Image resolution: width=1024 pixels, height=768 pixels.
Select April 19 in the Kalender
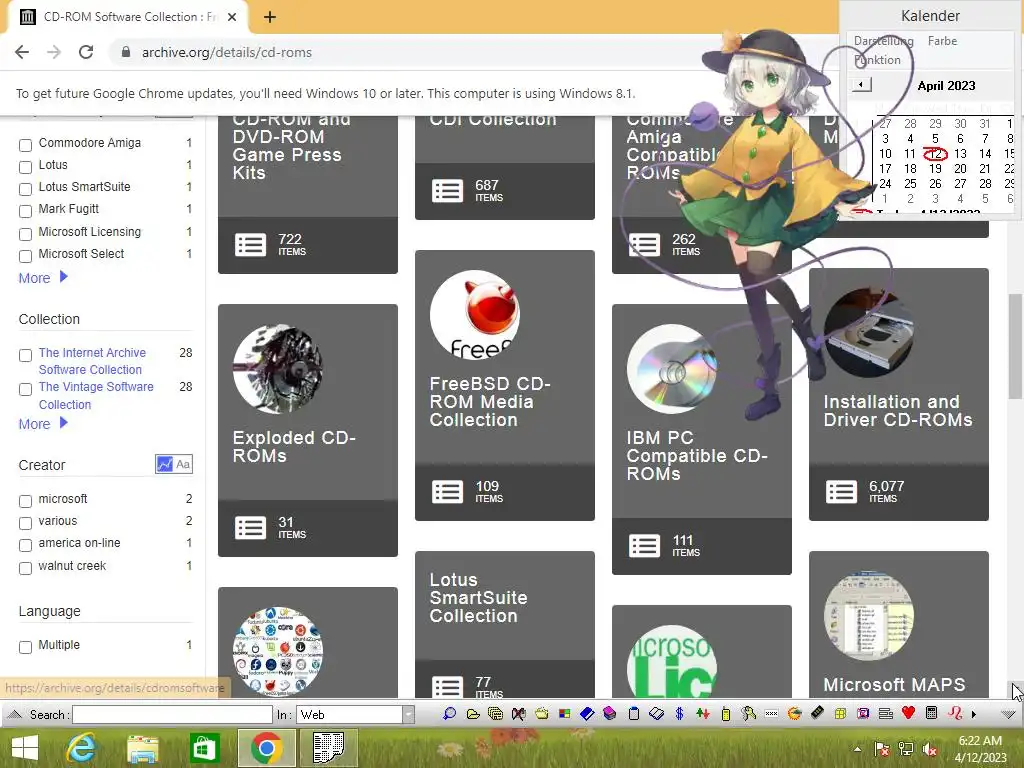click(935, 168)
